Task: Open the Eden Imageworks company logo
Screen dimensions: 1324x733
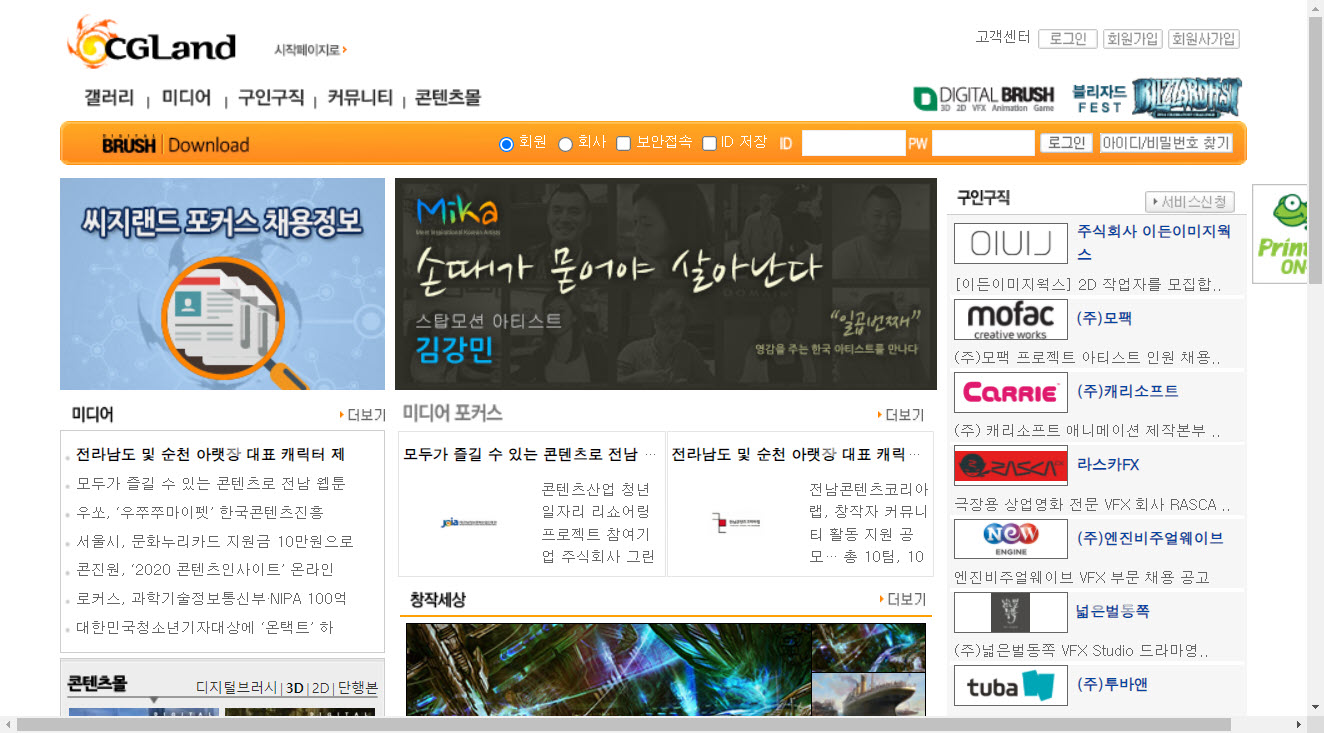Action: pyautogui.click(x=1010, y=243)
